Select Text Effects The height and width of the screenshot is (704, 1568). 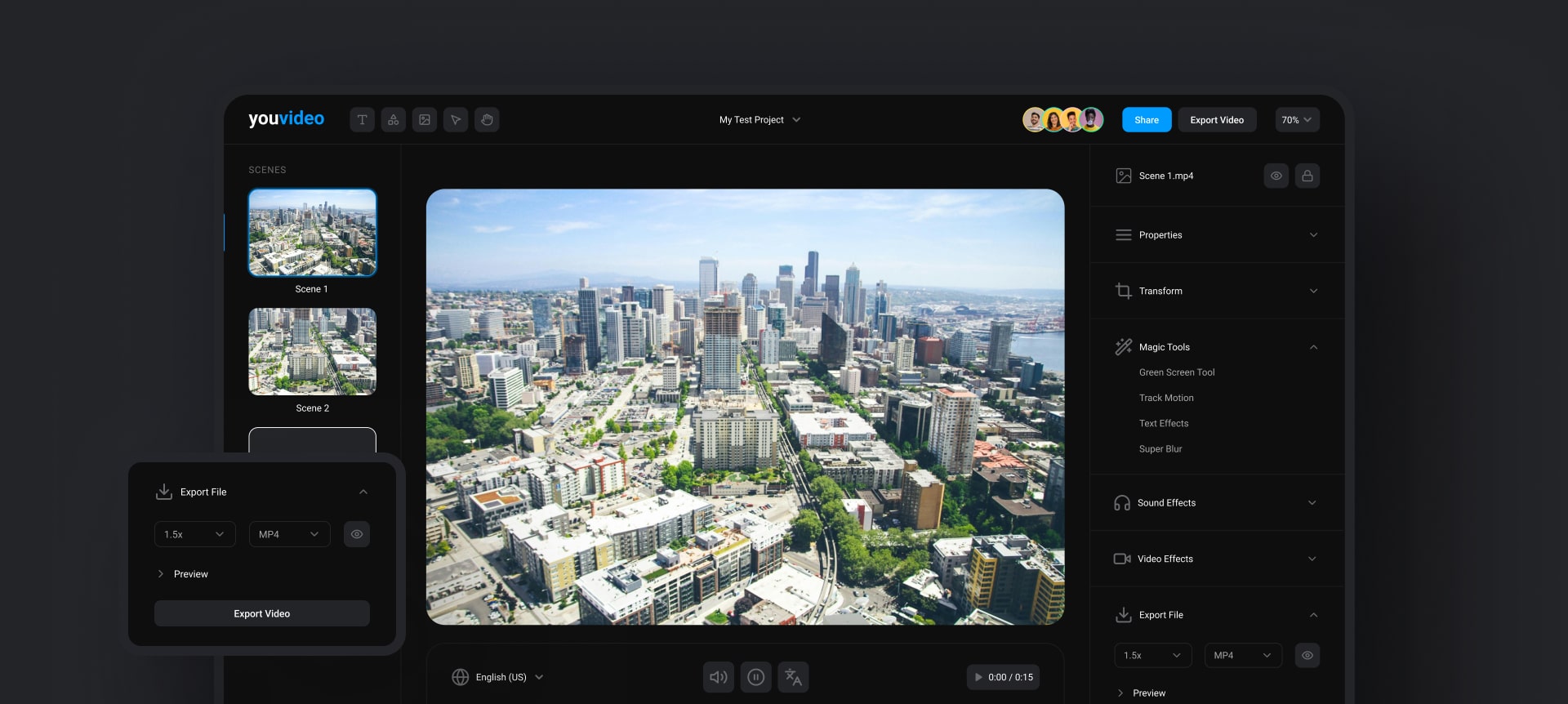coord(1164,423)
